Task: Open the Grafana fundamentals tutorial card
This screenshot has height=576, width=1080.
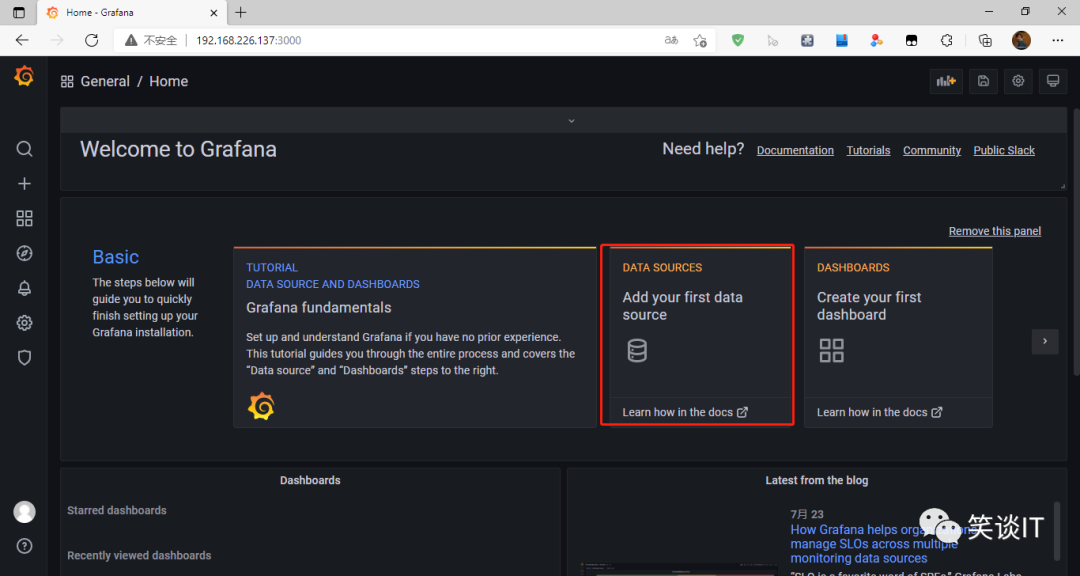Action: click(415, 338)
